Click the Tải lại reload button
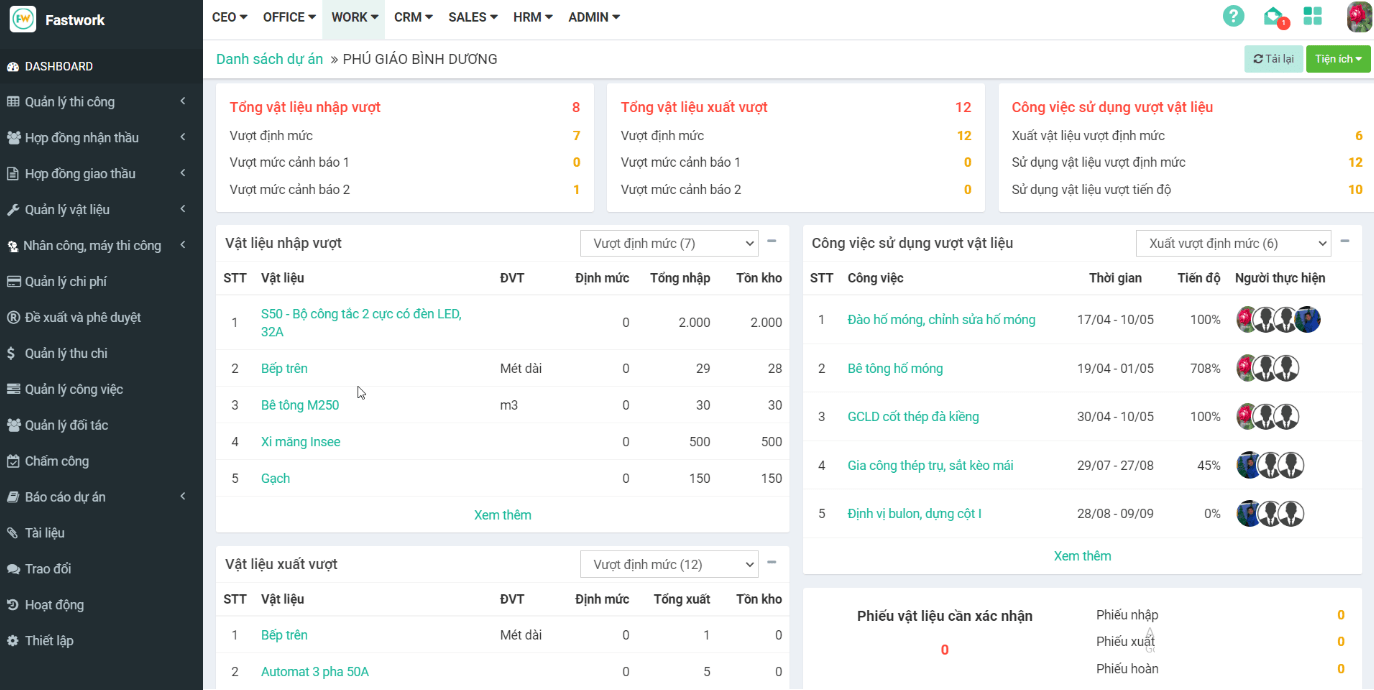The image size is (1374, 690). pyautogui.click(x=1273, y=59)
